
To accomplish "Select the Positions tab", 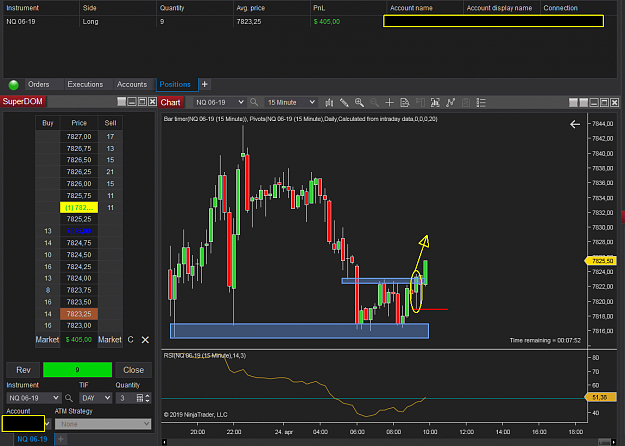I will click(x=175, y=84).
